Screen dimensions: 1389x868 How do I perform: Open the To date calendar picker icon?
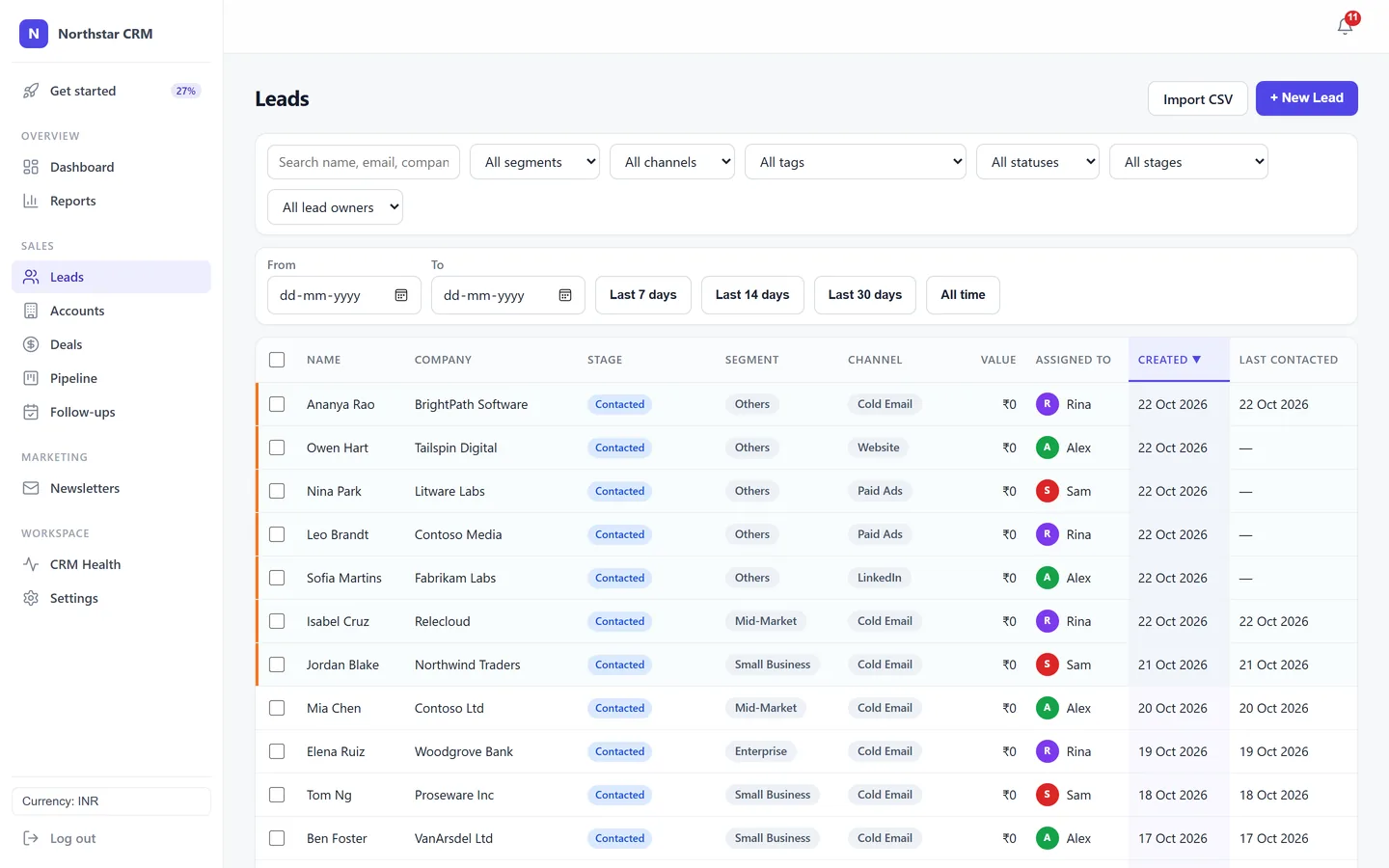565,295
